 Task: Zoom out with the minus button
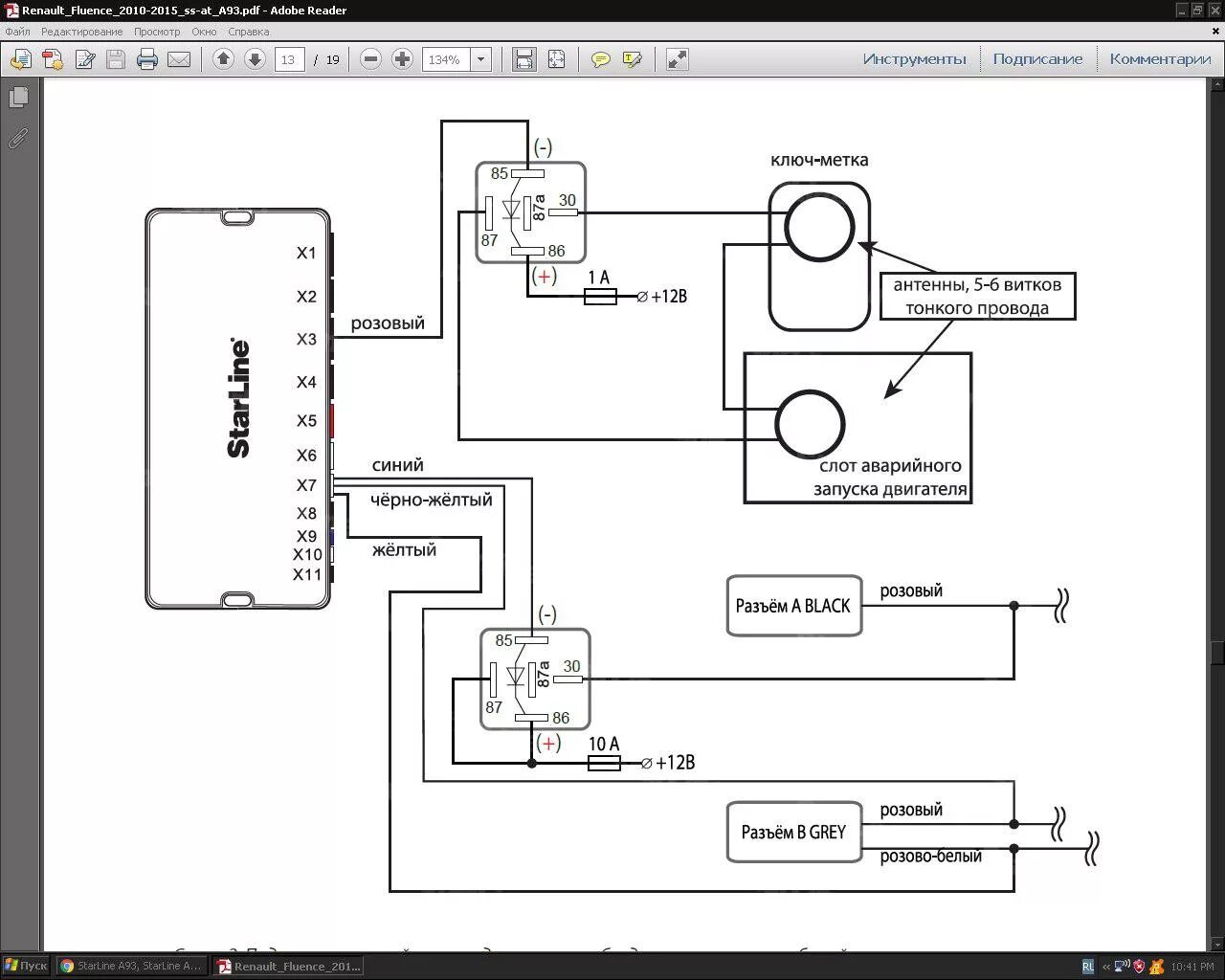(x=371, y=59)
